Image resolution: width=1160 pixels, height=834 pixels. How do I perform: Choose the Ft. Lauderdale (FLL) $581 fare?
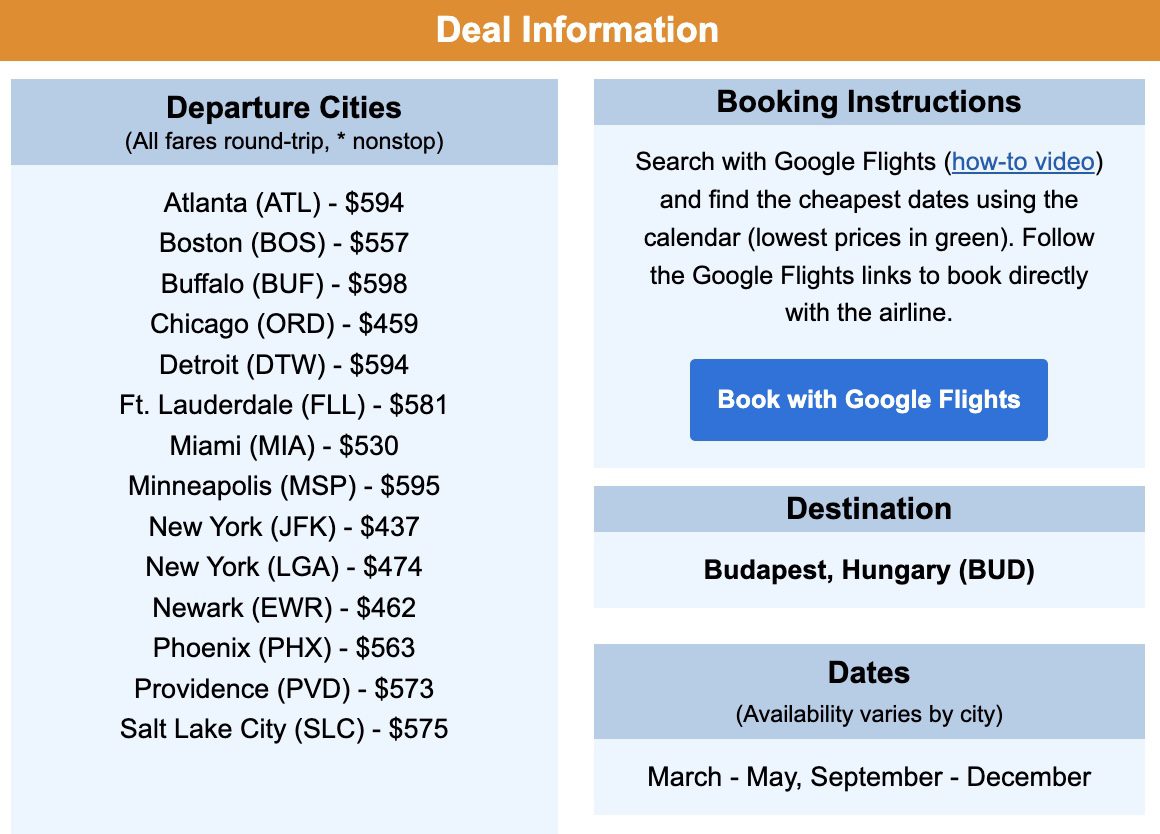point(283,405)
